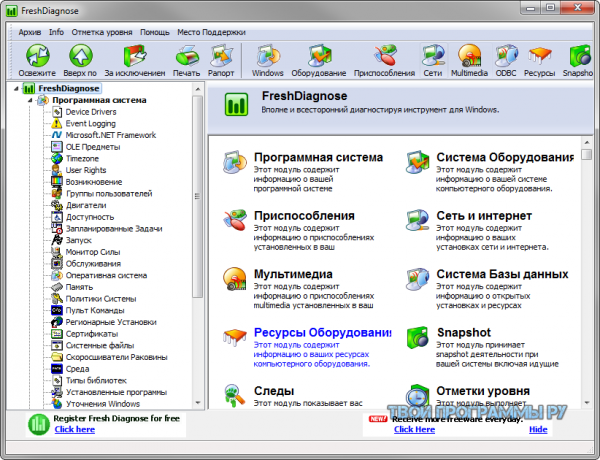600x460 pixels.
Task: Select the Snapshot camera toolbar icon
Action: pos(580,56)
